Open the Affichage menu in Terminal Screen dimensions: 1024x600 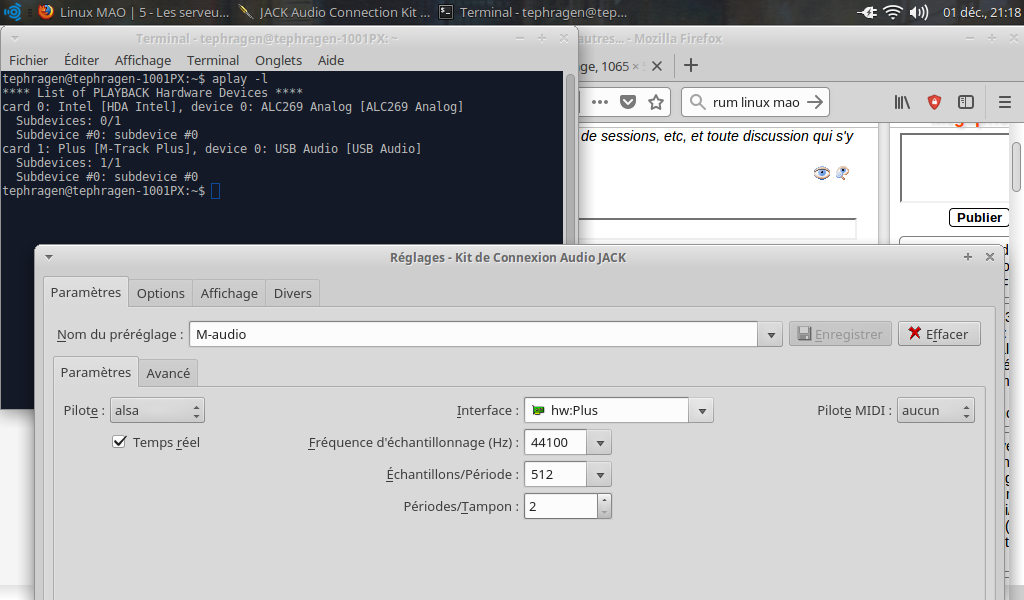pos(142,60)
